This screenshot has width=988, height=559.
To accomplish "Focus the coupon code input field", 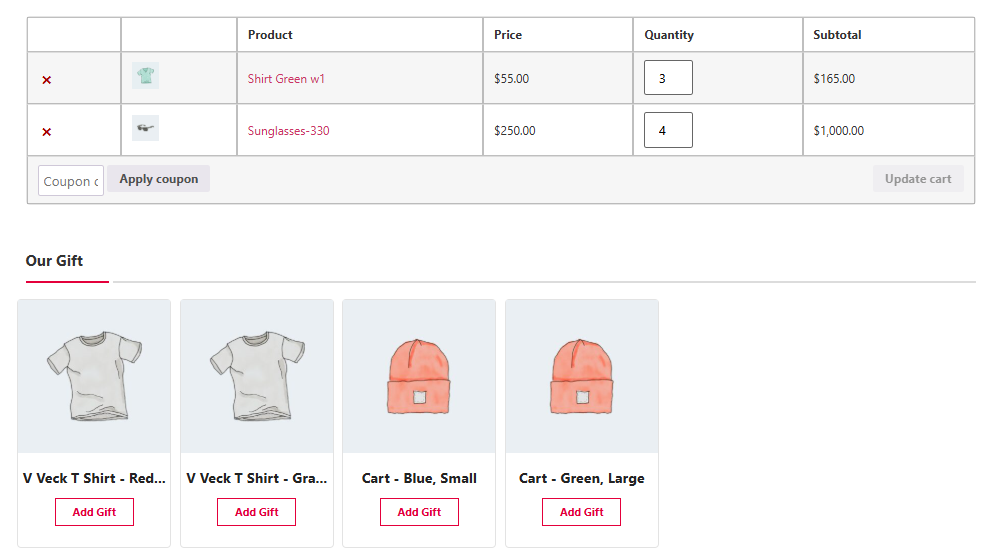I will pos(71,181).
